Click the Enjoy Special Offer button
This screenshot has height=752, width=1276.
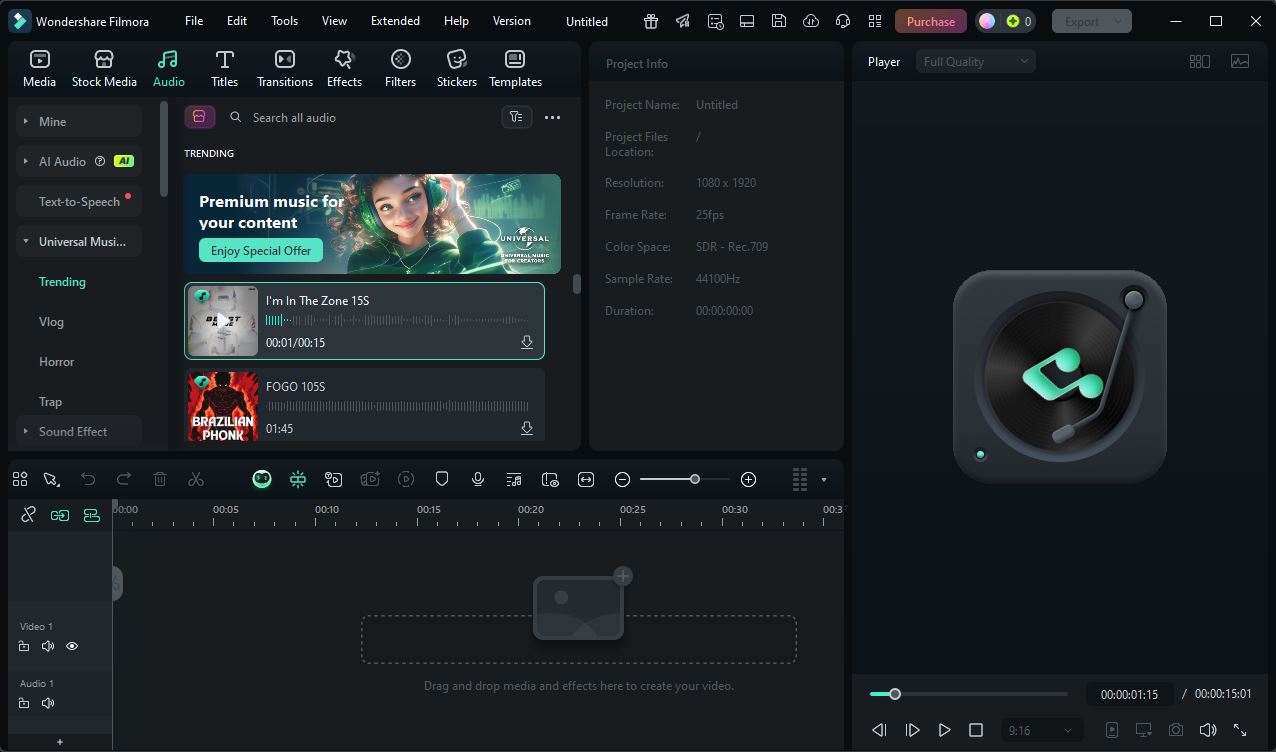pyautogui.click(x=261, y=251)
